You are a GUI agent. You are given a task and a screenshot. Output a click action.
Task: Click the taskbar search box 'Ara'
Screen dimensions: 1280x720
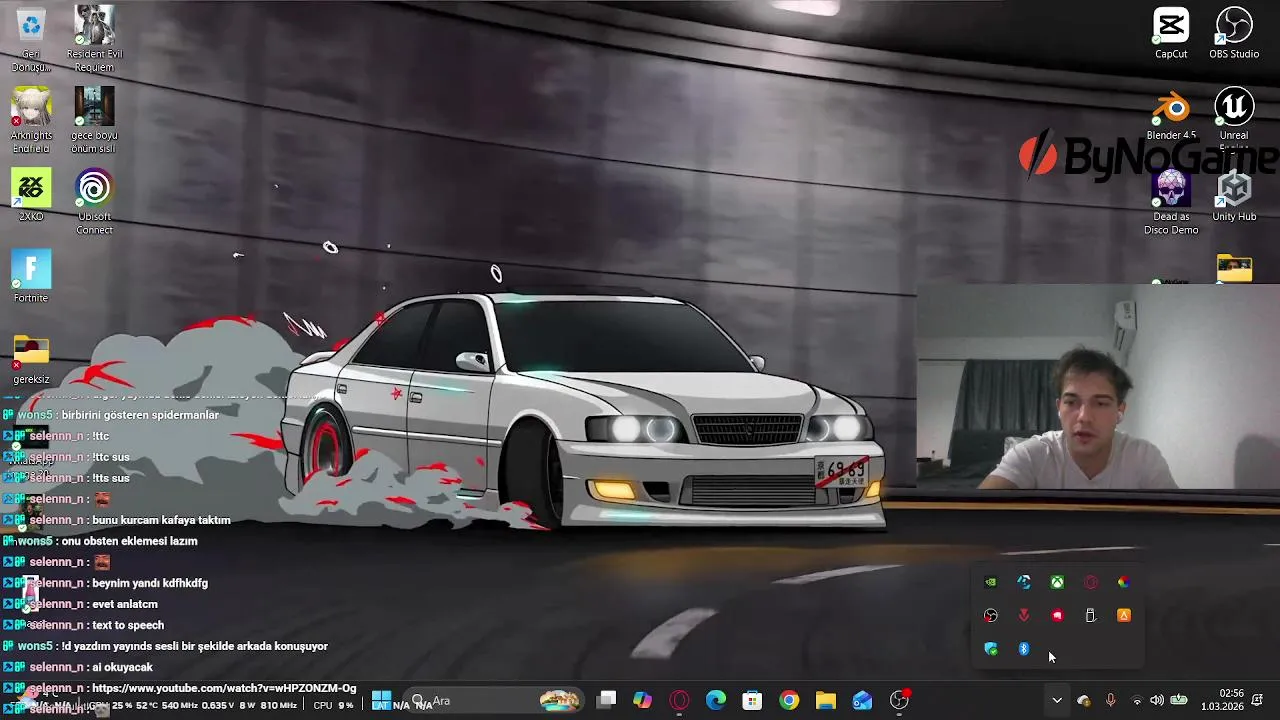(495, 700)
